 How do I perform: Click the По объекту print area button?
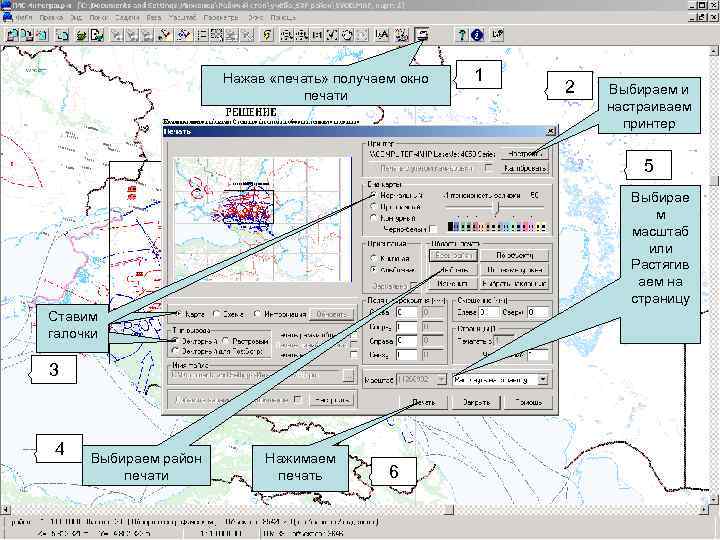[x=514, y=255]
